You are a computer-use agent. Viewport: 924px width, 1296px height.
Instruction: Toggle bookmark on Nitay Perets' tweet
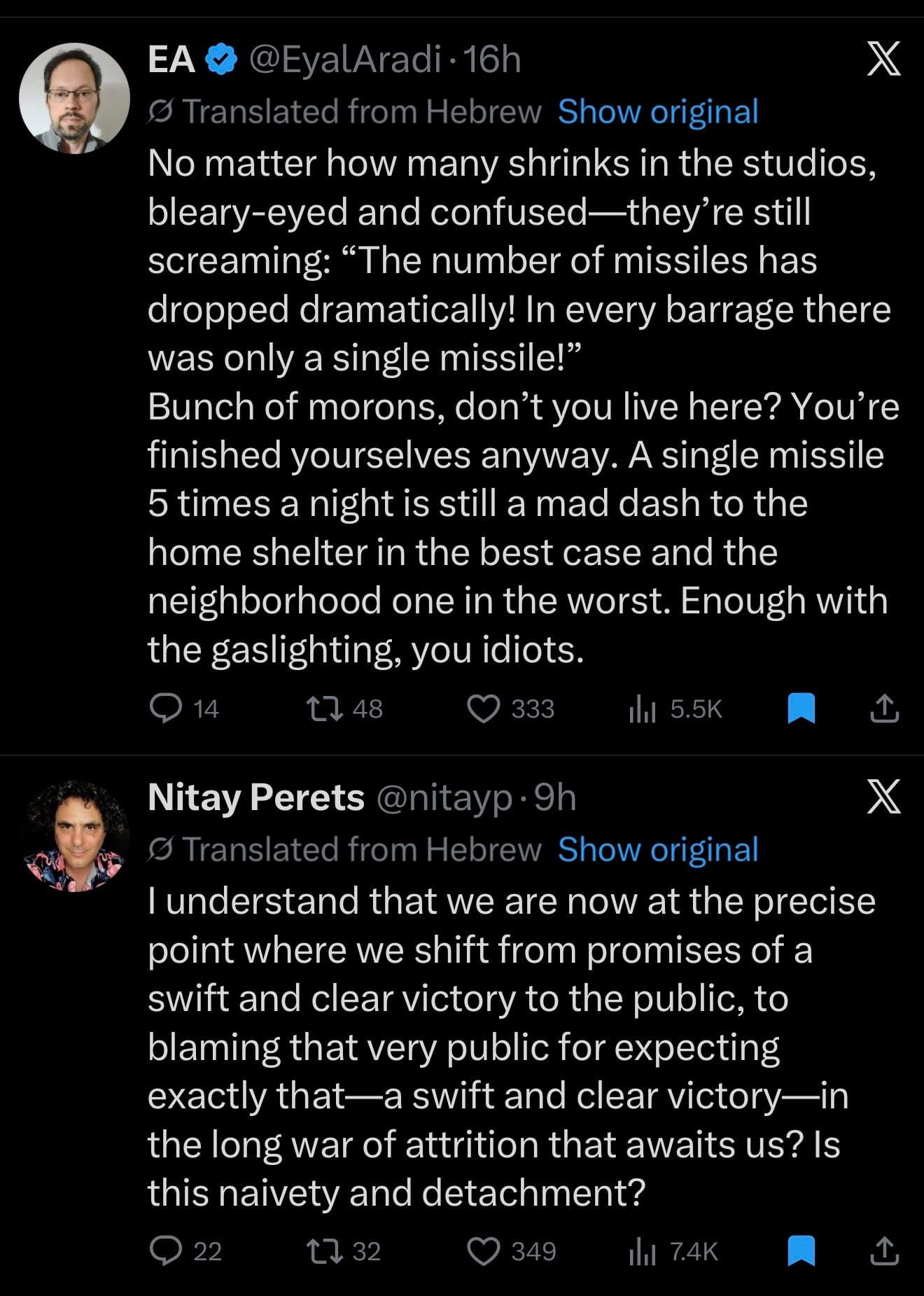click(x=801, y=1250)
